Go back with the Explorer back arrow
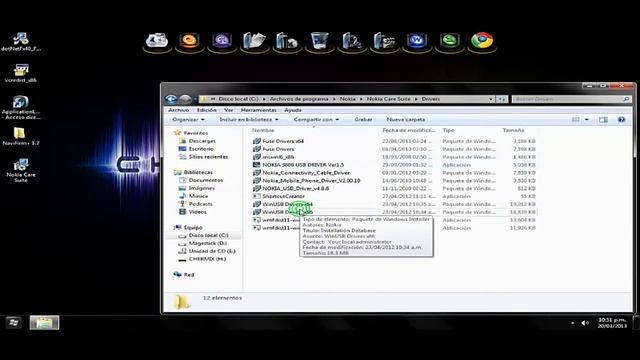The width and height of the screenshot is (640, 360). (x=171, y=99)
